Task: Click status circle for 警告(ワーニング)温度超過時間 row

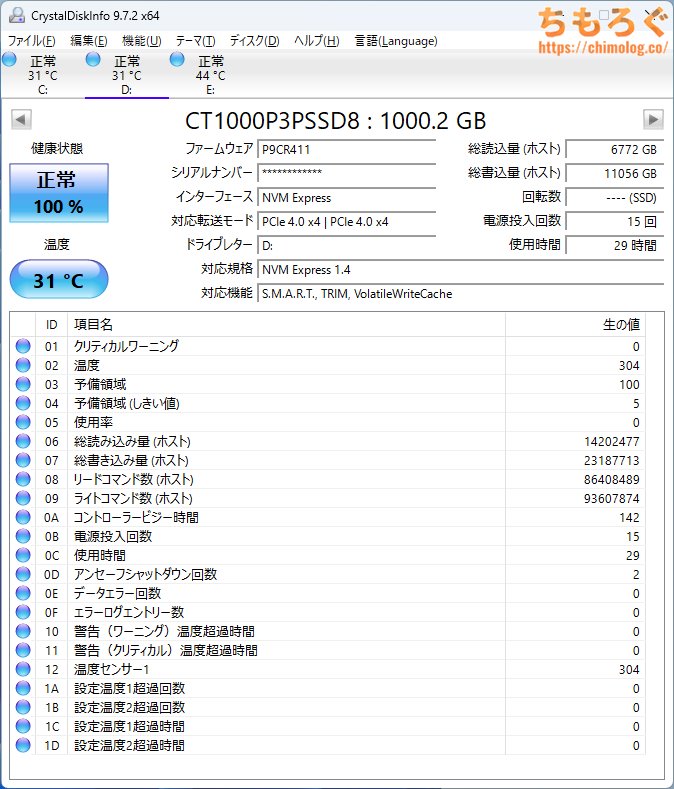Action: click(23, 631)
